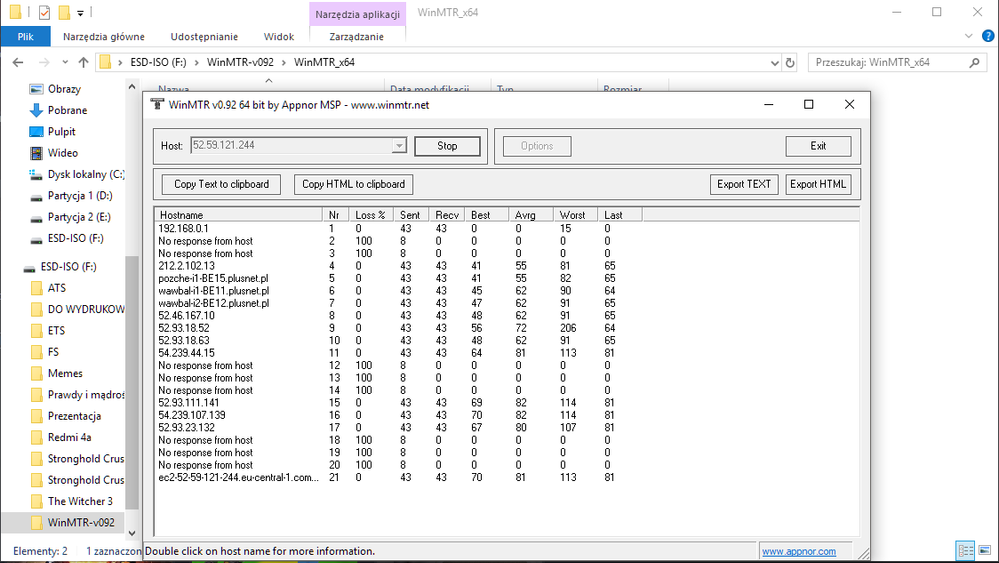
Task: Click the Loss % column header
Action: click(x=372, y=215)
